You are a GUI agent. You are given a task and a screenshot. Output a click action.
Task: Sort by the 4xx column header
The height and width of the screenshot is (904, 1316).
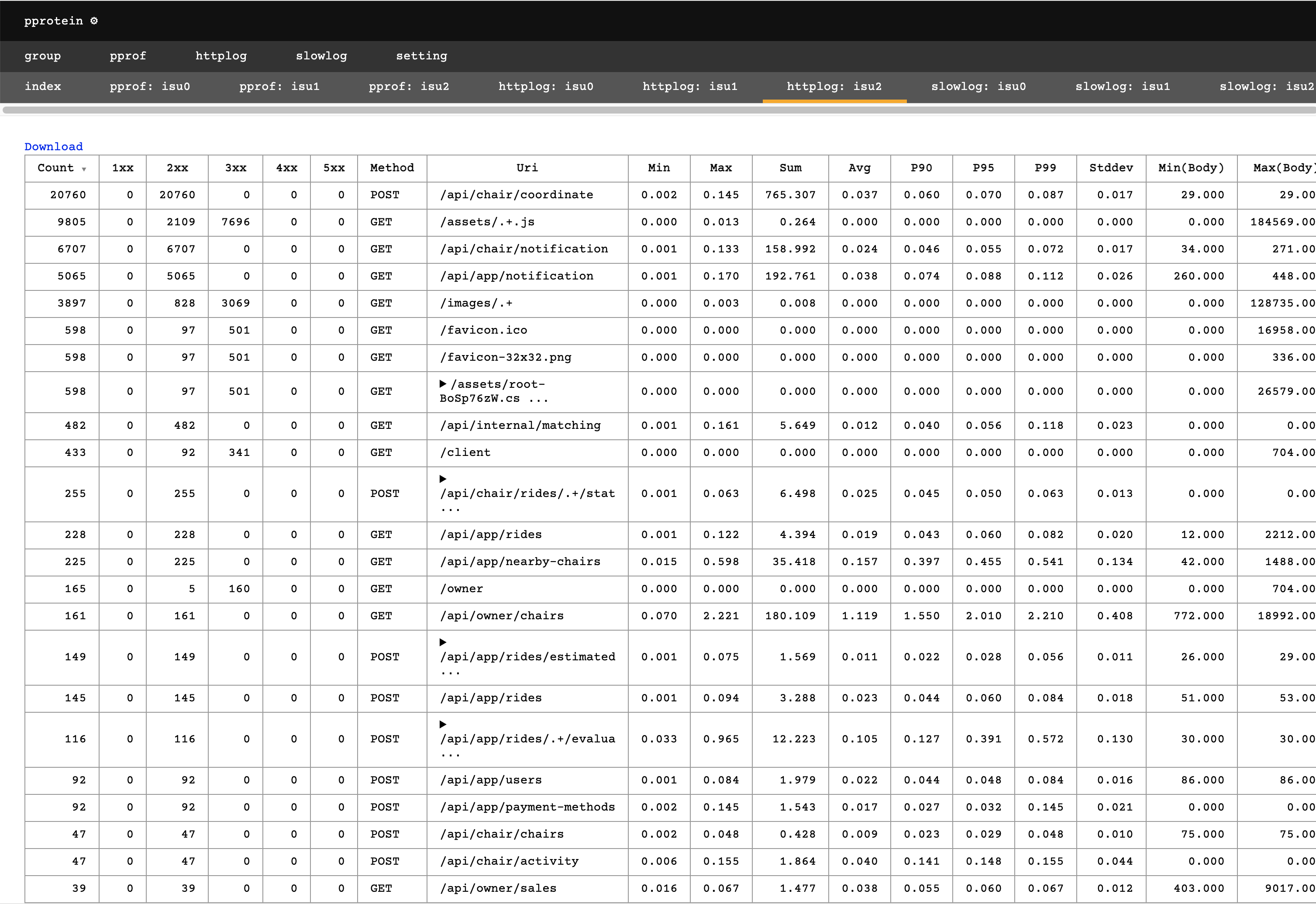tap(286, 168)
